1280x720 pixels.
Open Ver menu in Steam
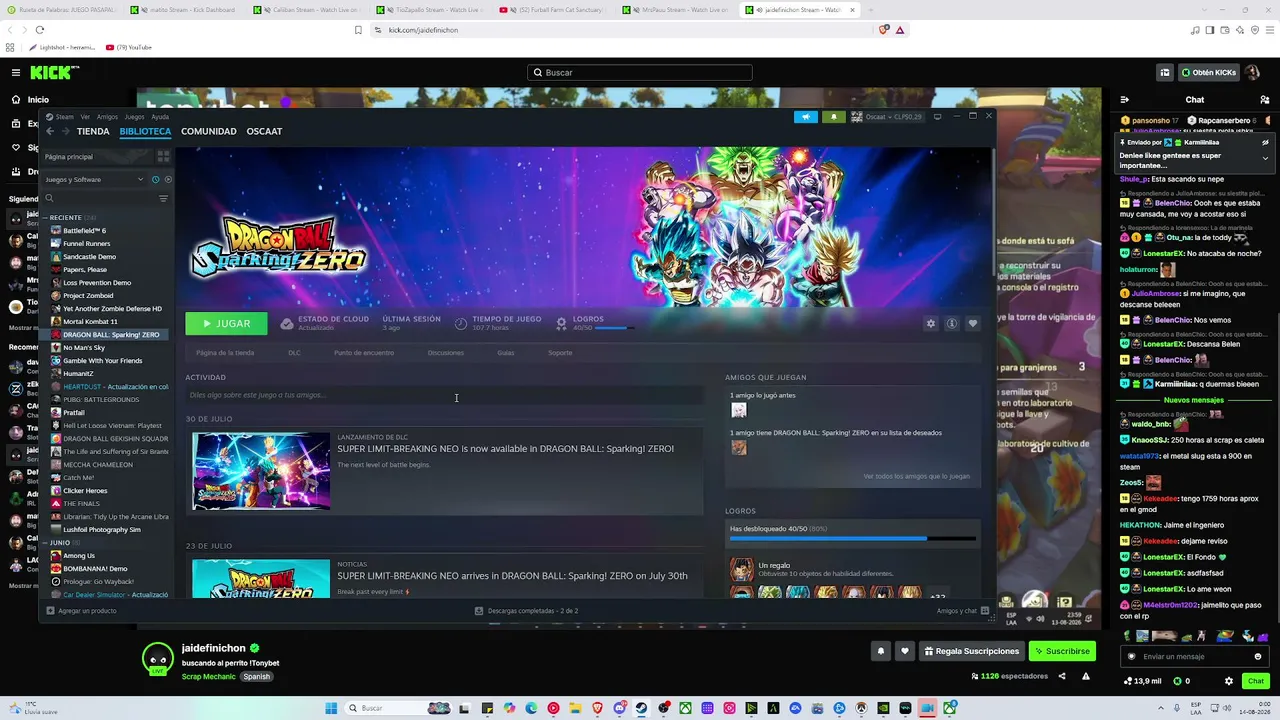pos(85,117)
